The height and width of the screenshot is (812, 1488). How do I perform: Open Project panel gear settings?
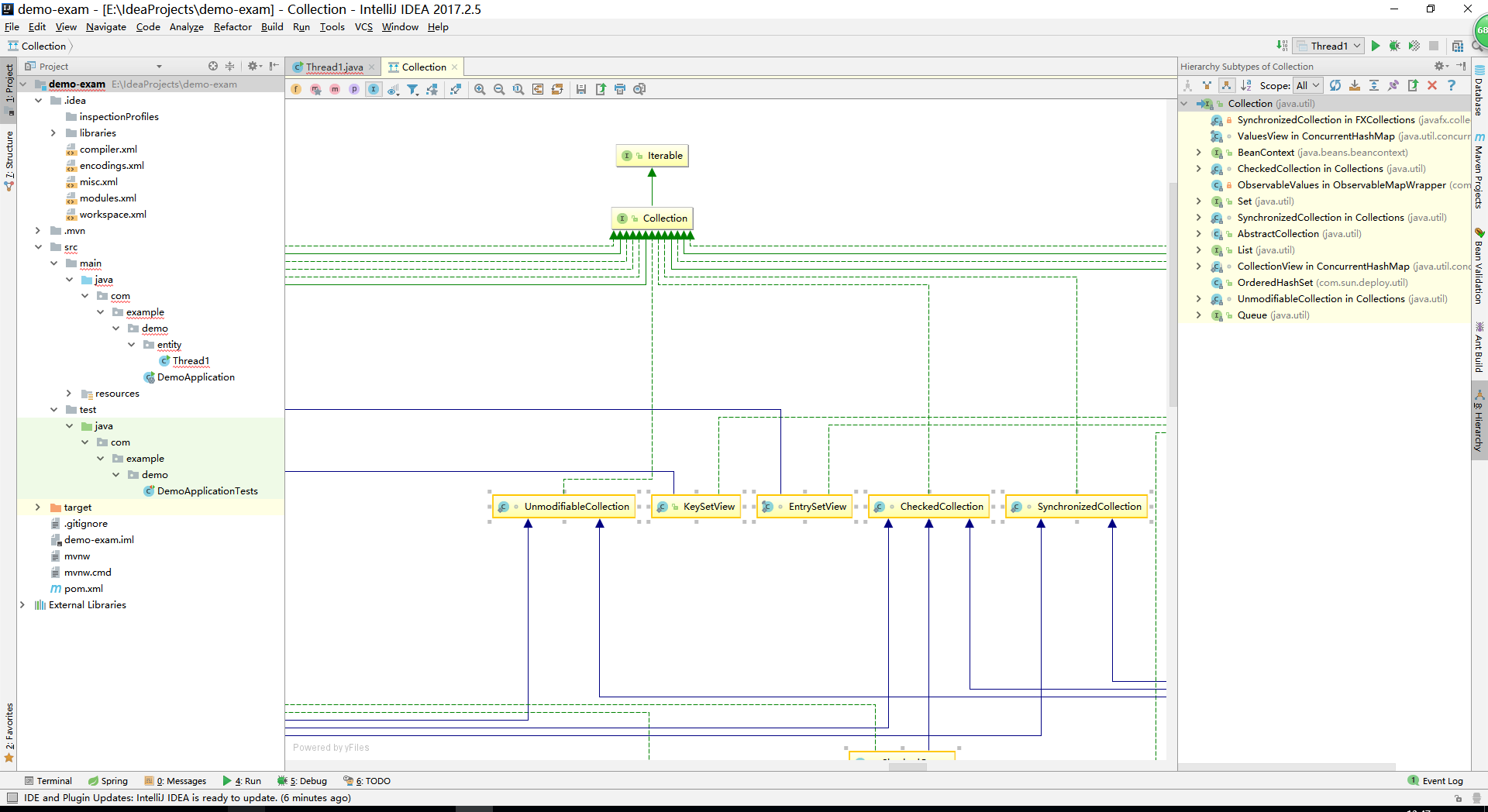[x=254, y=67]
